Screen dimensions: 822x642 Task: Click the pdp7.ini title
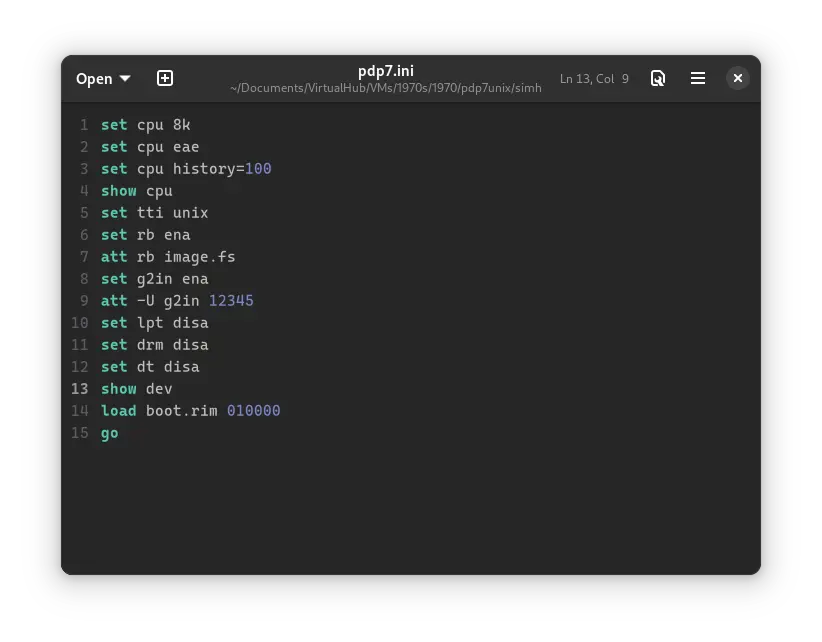pos(386,71)
